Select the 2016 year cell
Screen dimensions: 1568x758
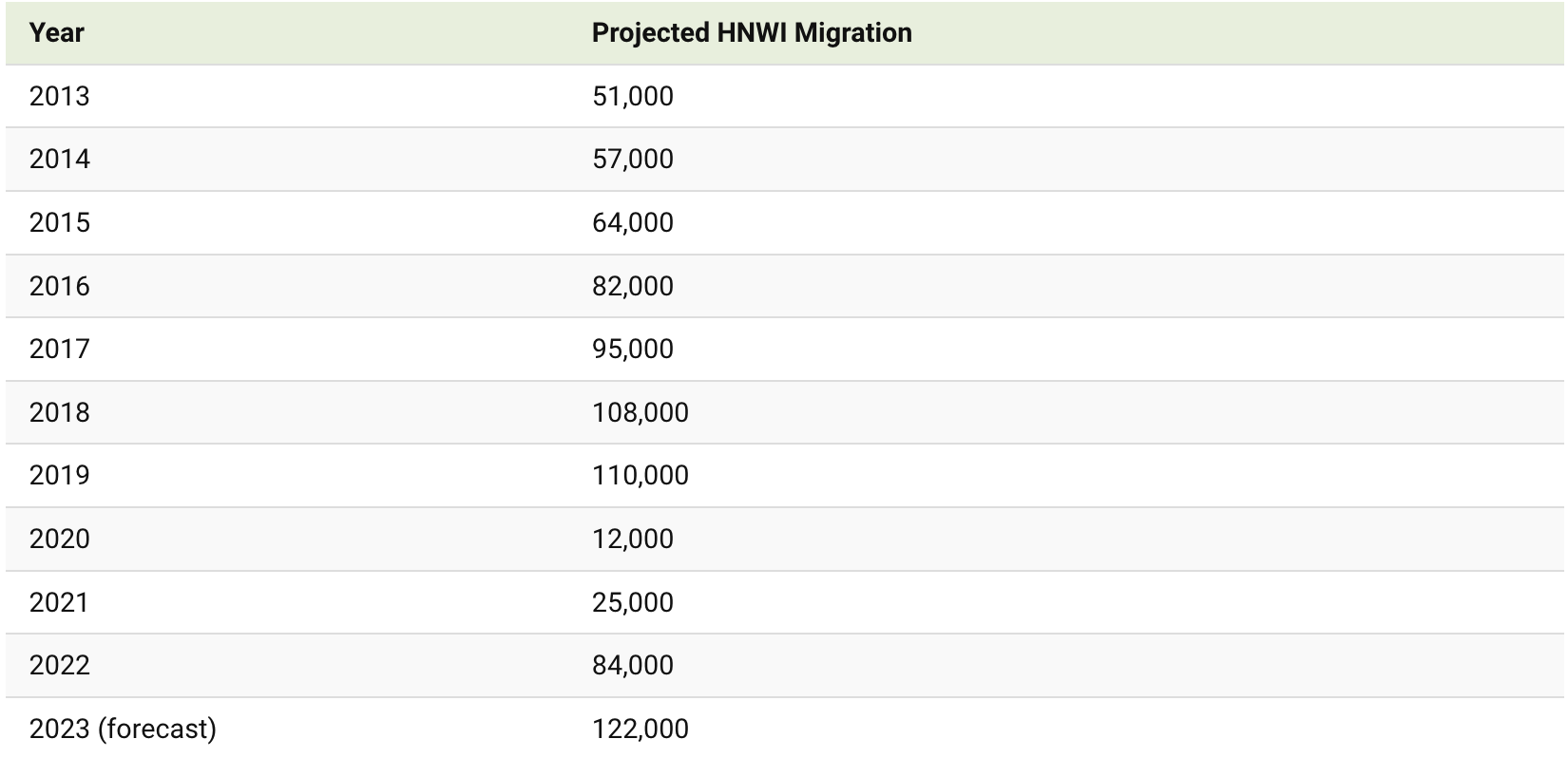point(60,286)
